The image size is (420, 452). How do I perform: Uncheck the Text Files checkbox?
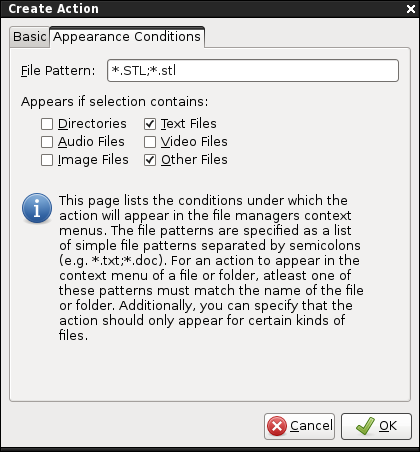click(x=150, y=124)
